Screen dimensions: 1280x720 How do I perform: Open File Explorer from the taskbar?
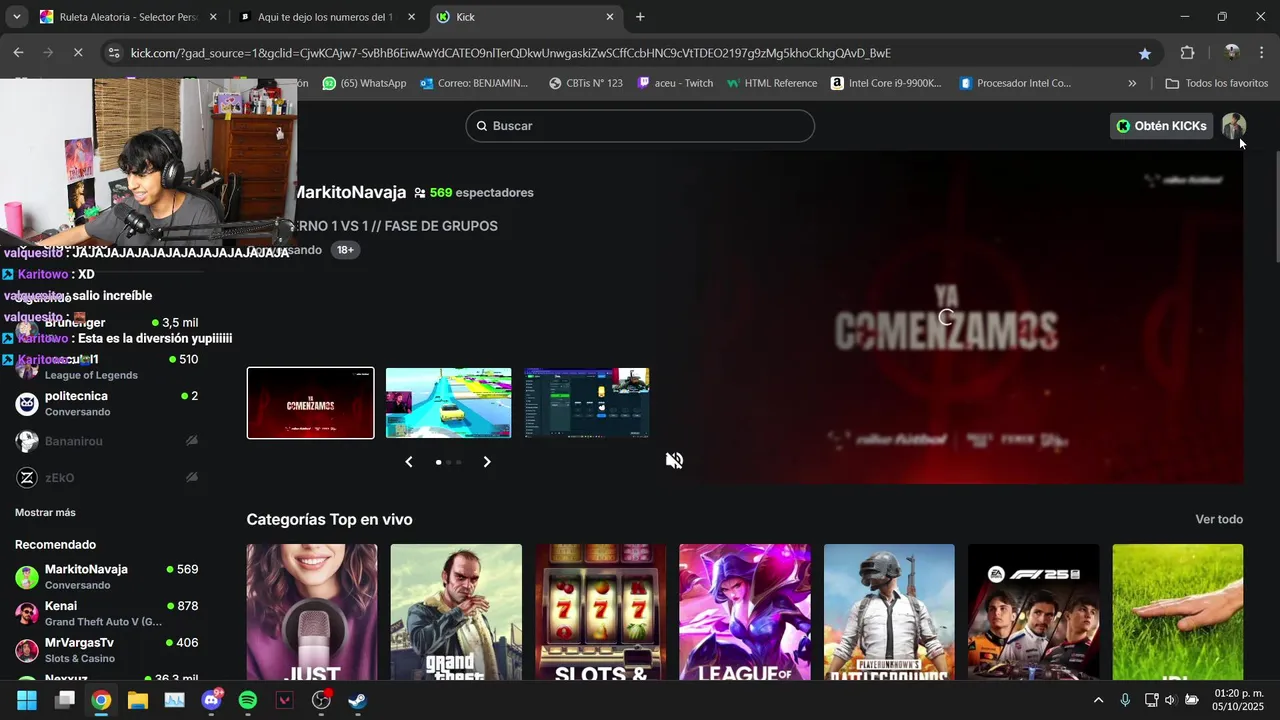coord(137,700)
